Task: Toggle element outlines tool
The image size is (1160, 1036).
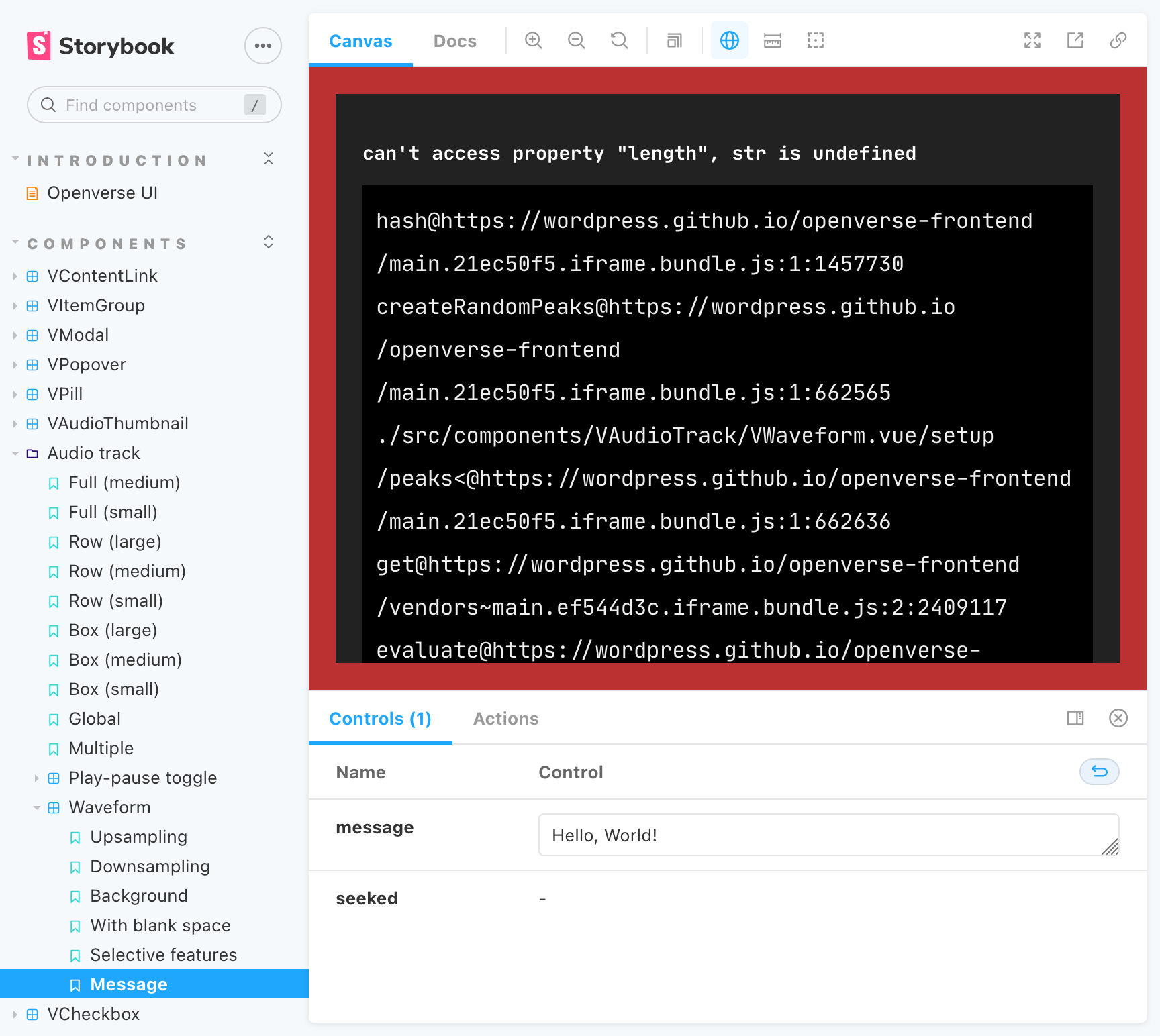Action: 816,40
